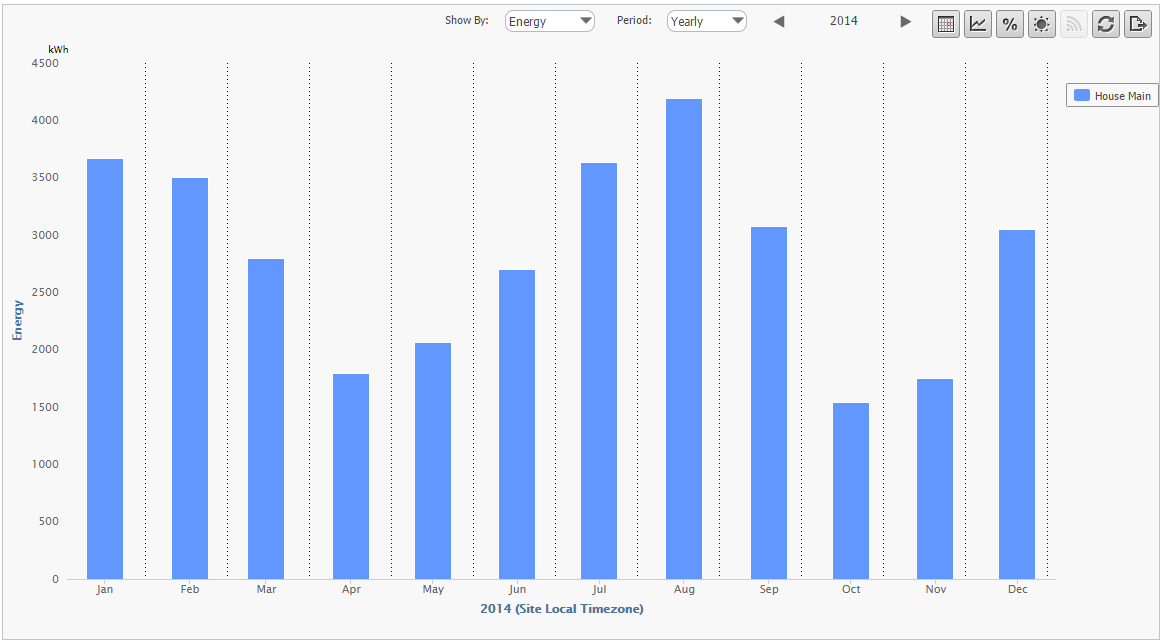Advance to next year arrow
Screen dimensions: 1163x644
click(906, 21)
